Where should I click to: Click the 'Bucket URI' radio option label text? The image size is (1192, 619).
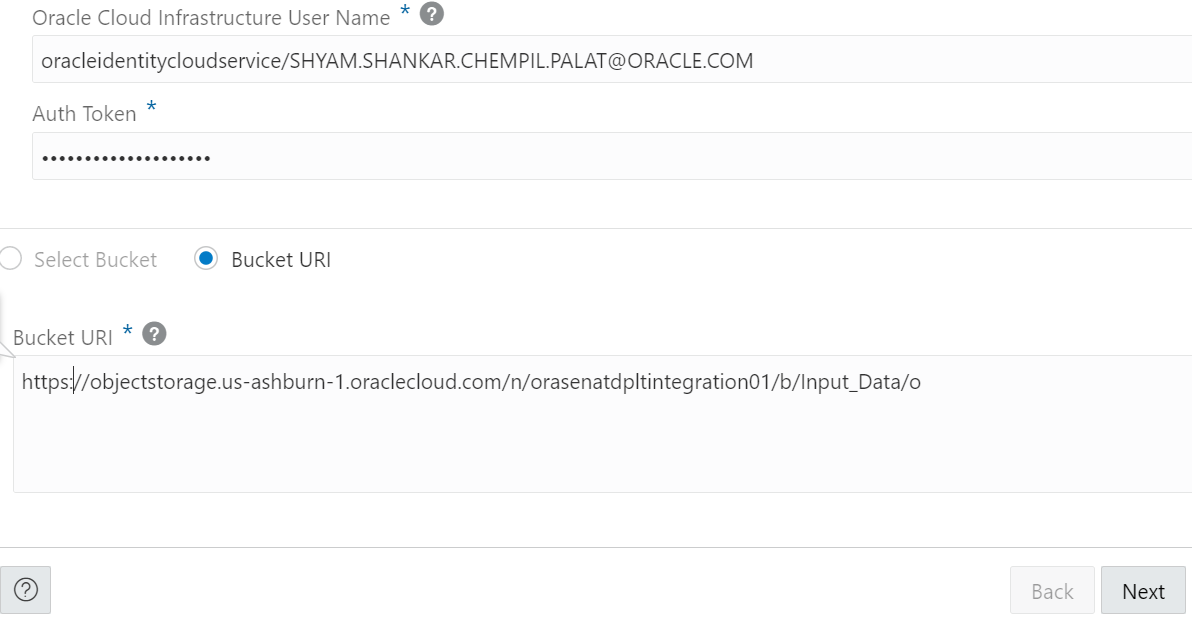pos(281,260)
